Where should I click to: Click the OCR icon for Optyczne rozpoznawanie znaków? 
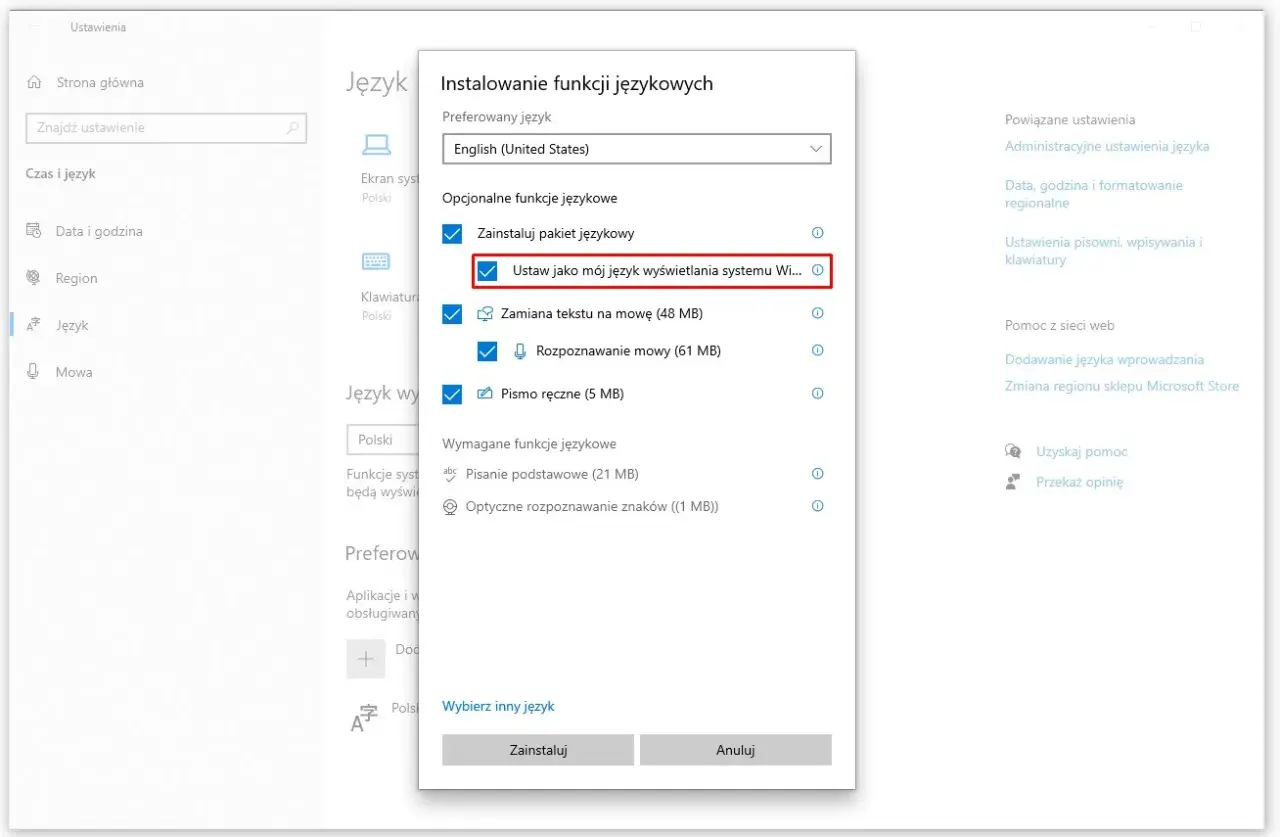point(450,507)
